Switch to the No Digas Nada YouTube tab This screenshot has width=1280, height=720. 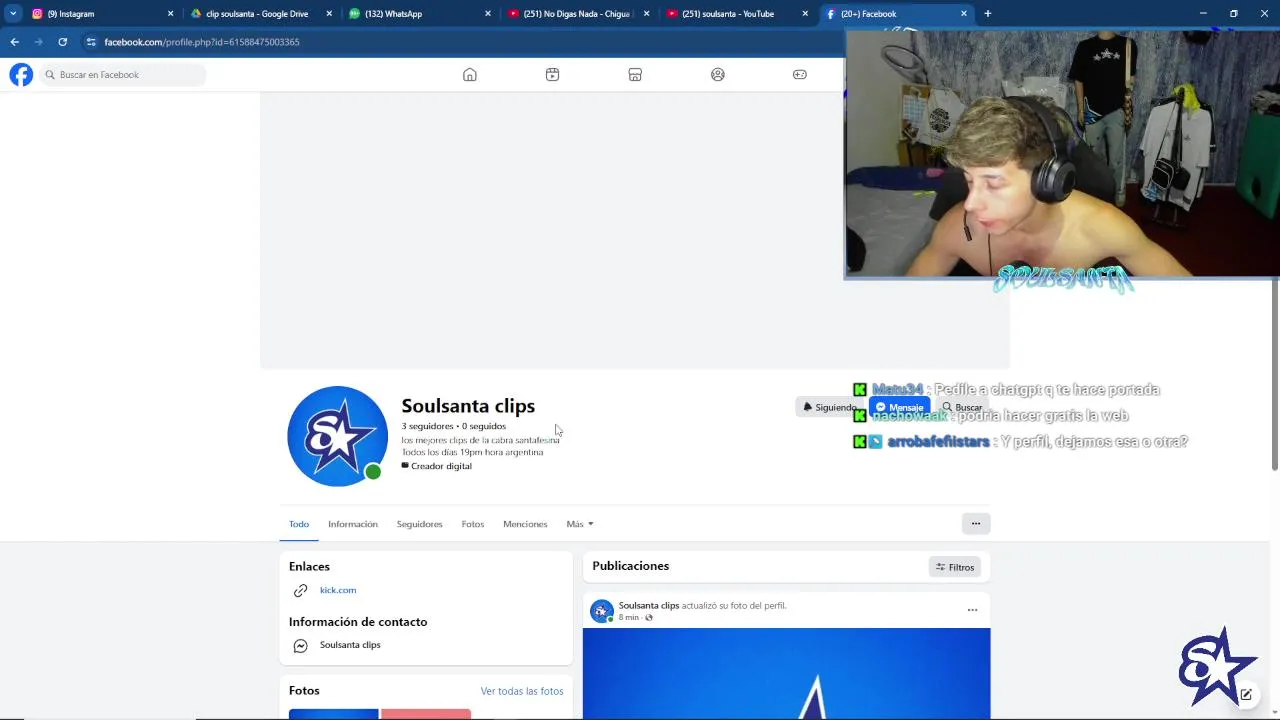[578, 14]
